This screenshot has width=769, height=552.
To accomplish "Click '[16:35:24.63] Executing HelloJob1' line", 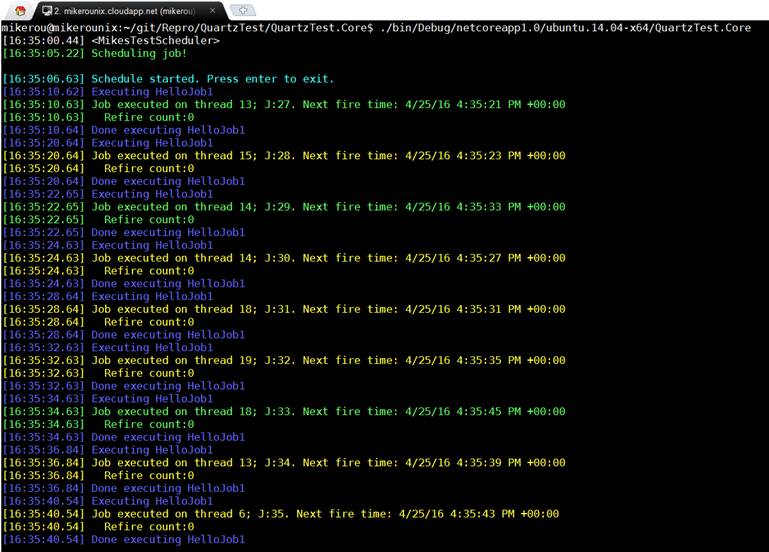I will click(x=108, y=245).
